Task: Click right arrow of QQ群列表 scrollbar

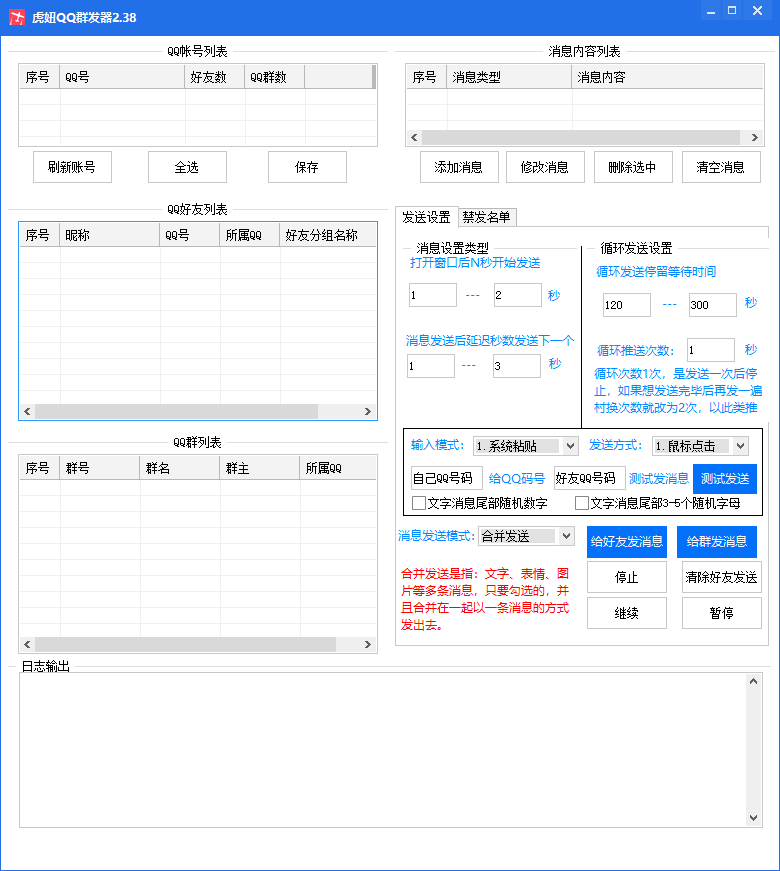Action: (x=368, y=644)
